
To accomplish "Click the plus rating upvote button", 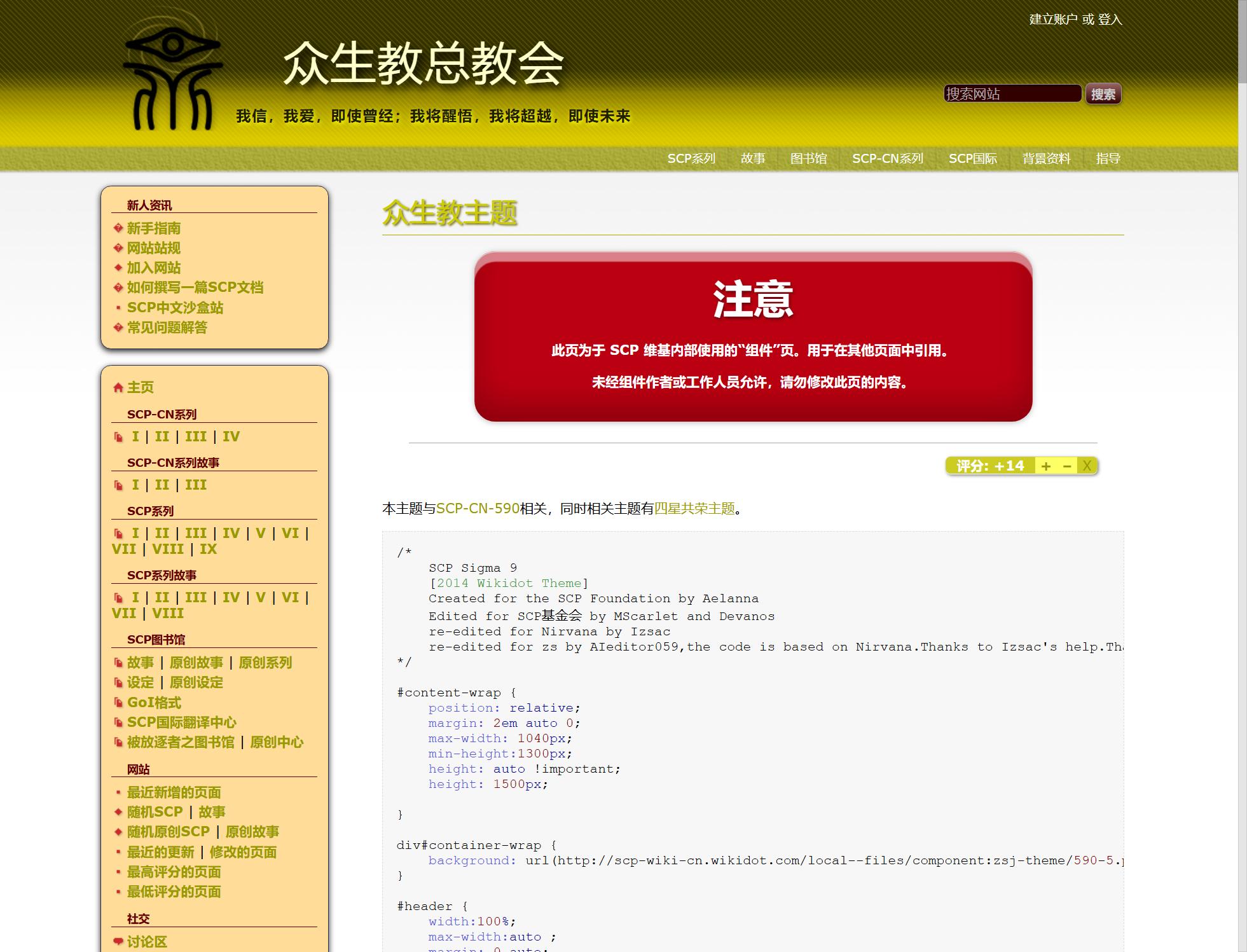I will tap(1045, 466).
